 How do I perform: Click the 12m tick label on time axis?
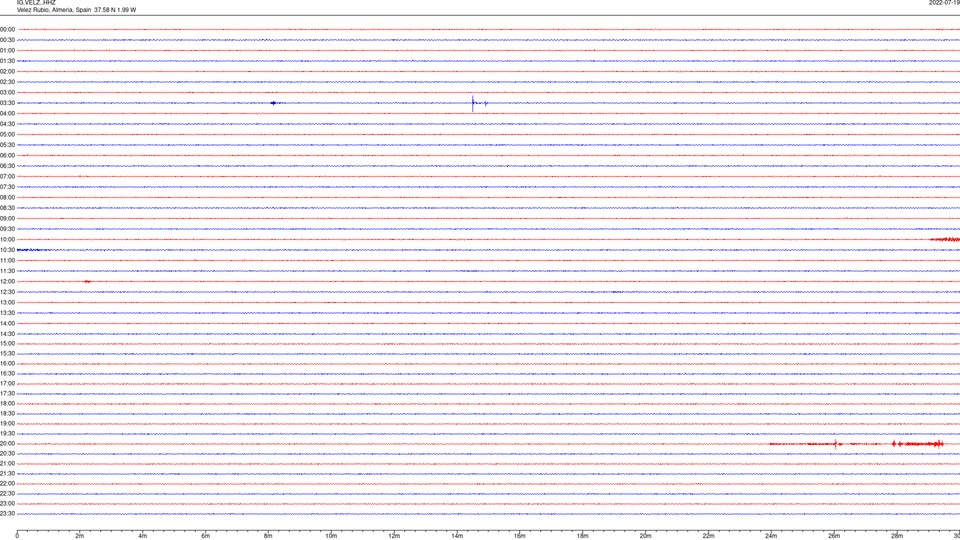click(394, 536)
